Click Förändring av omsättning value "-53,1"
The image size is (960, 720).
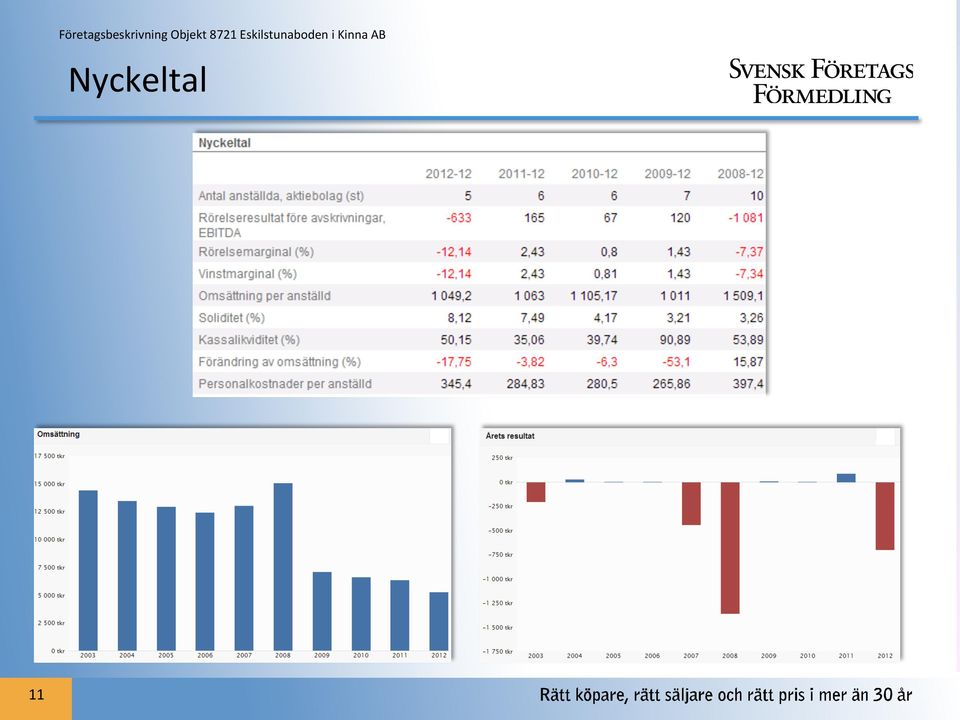(x=676, y=362)
